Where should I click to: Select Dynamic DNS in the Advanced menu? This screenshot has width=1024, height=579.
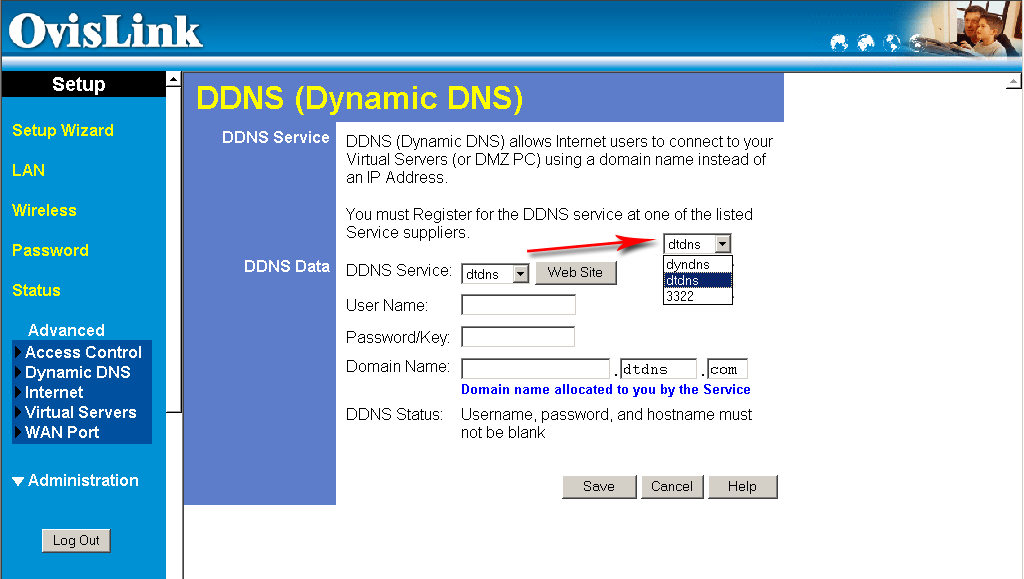point(78,372)
